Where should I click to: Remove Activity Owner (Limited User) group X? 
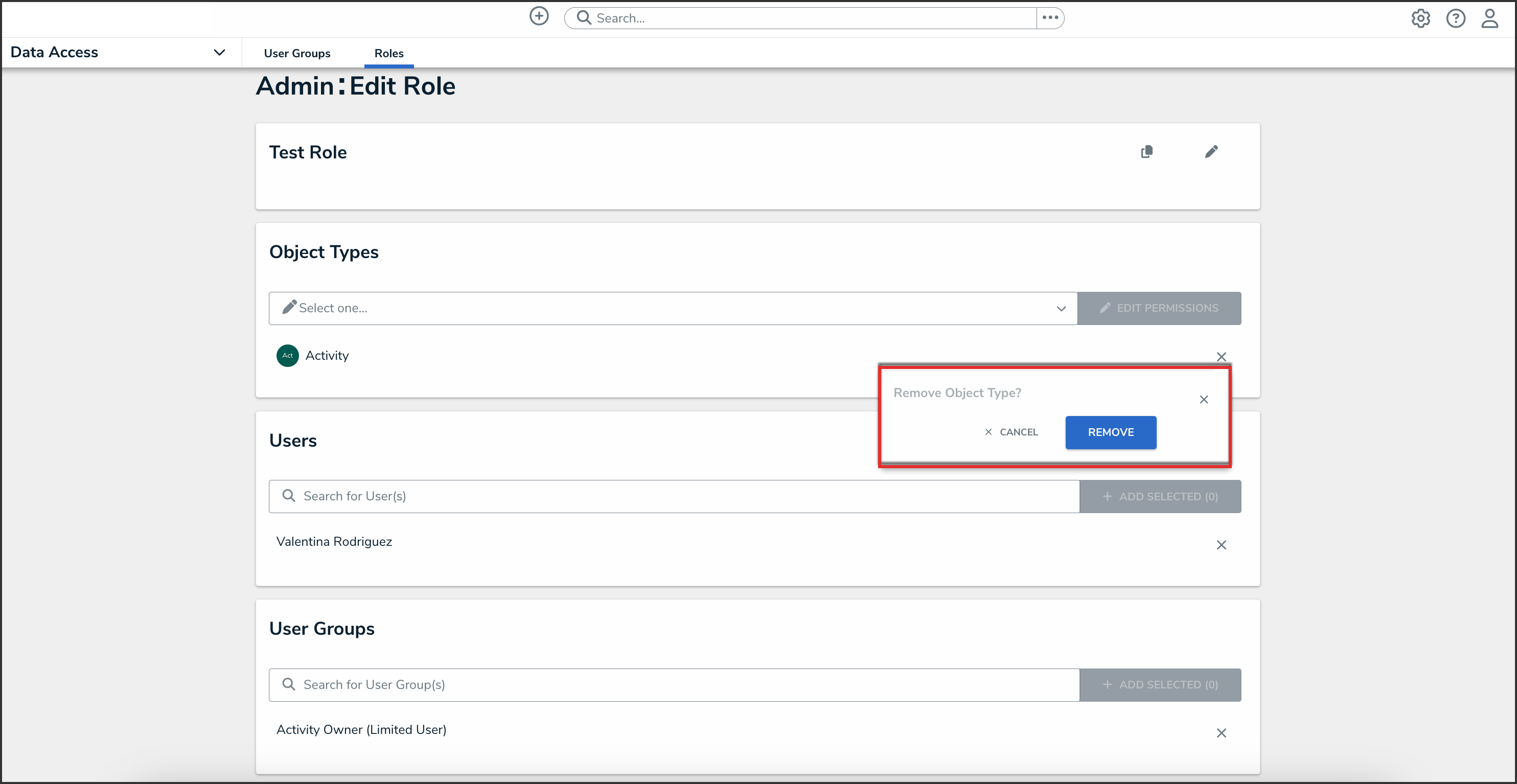[1221, 733]
